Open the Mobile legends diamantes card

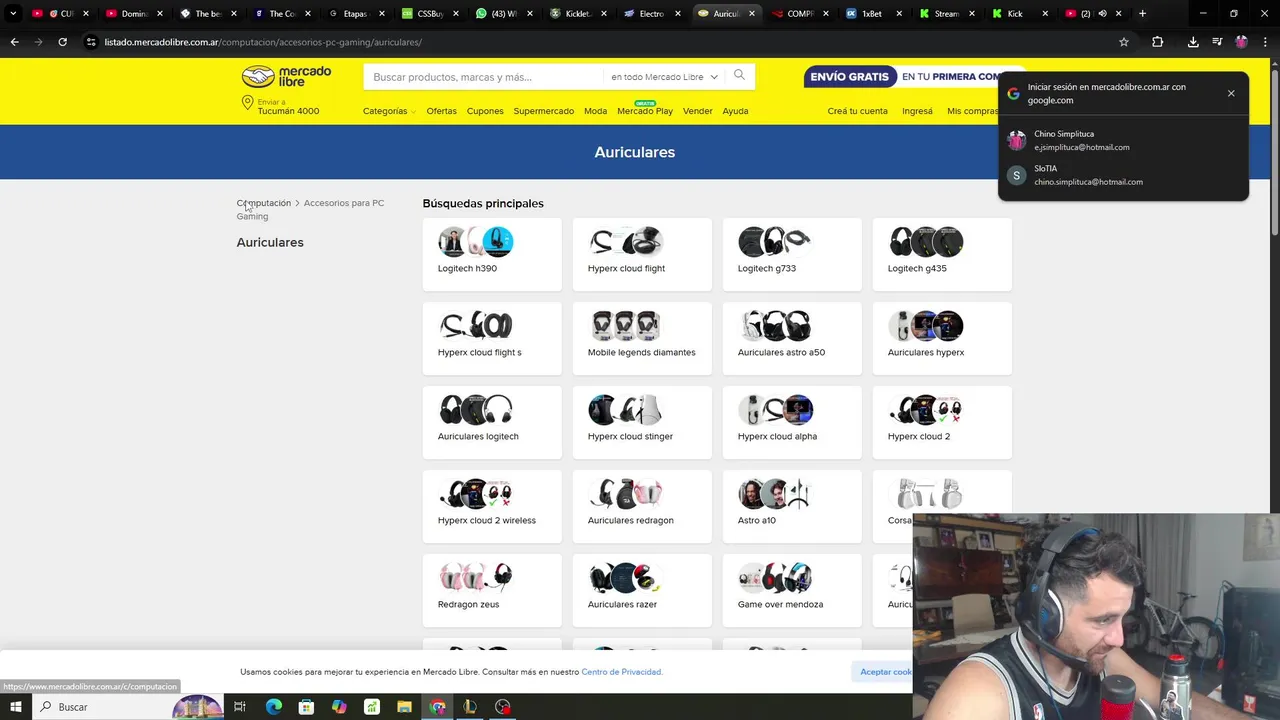pos(642,338)
